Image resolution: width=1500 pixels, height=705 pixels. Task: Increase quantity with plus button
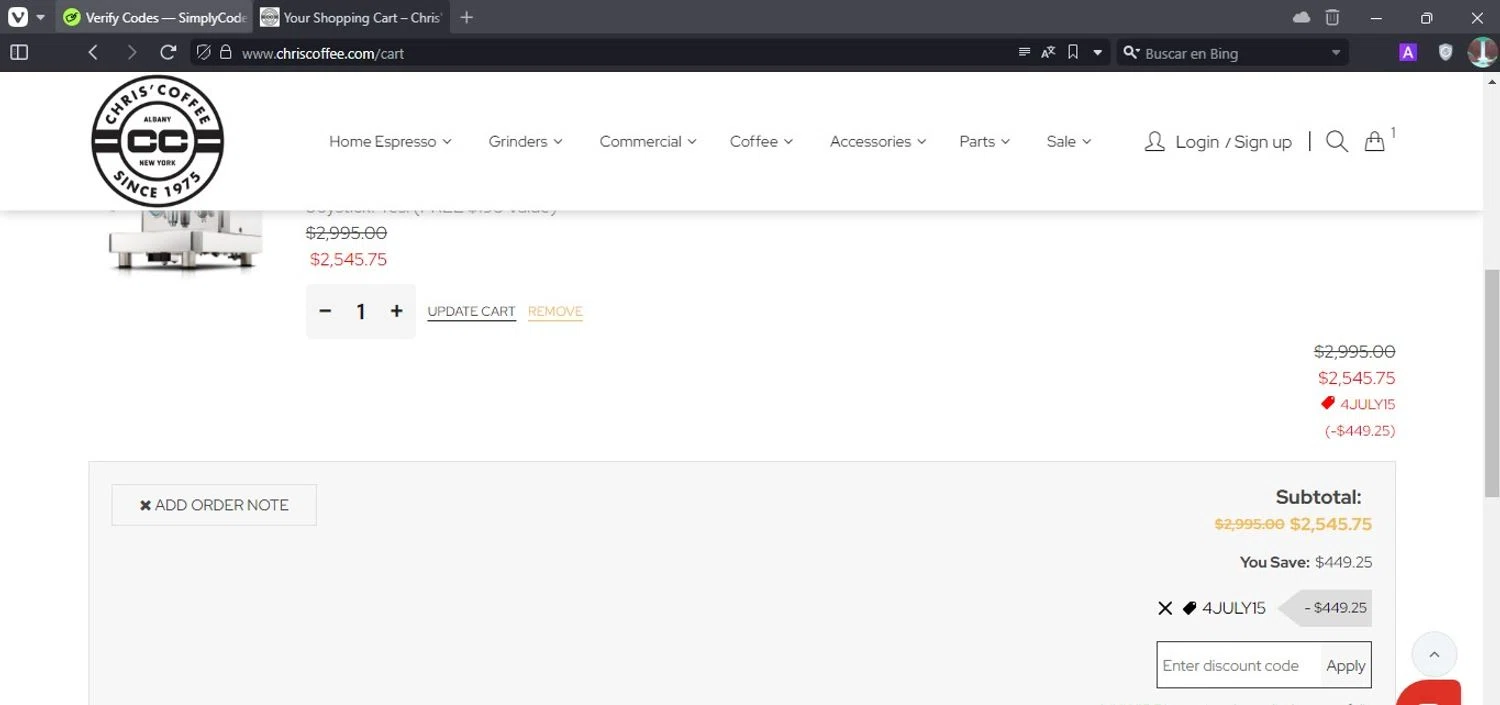pyautogui.click(x=396, y=311)
